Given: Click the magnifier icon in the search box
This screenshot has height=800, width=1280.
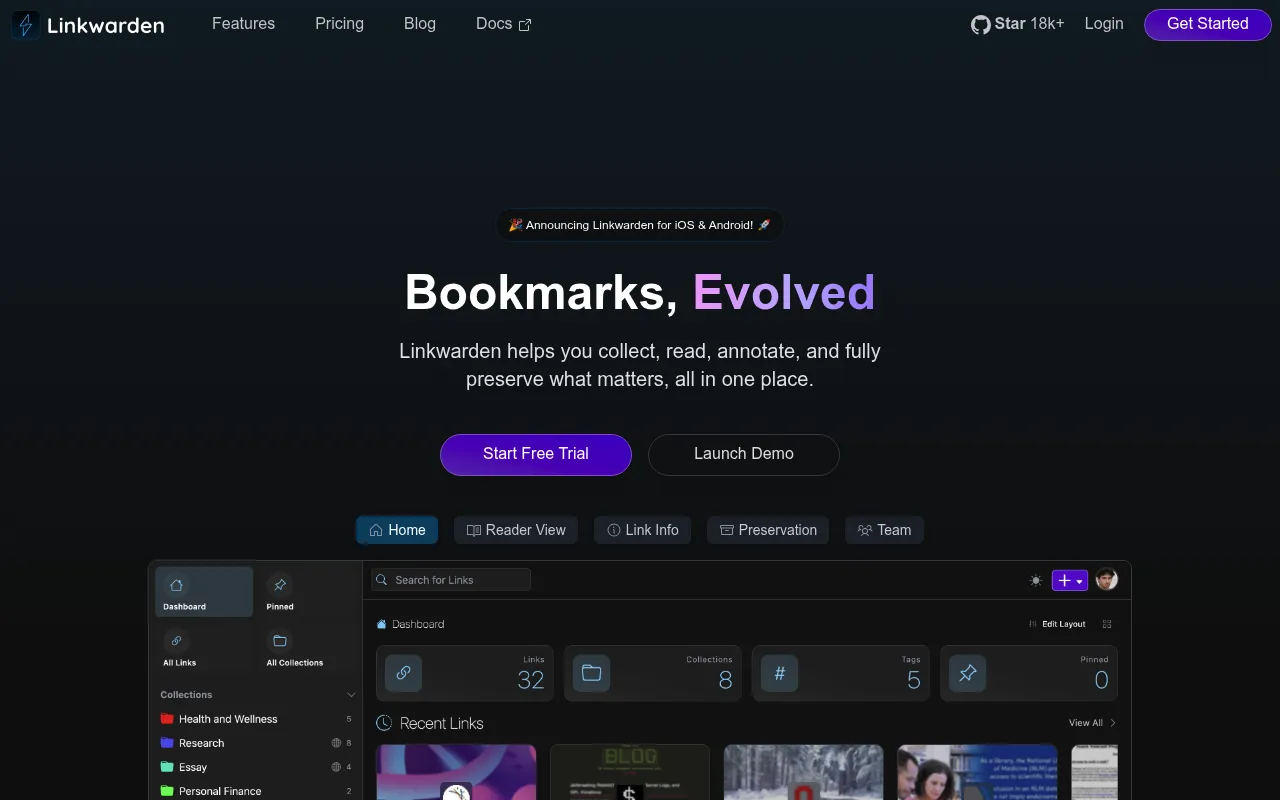Looking at the screenshot, I should click(x=381, y=580).
